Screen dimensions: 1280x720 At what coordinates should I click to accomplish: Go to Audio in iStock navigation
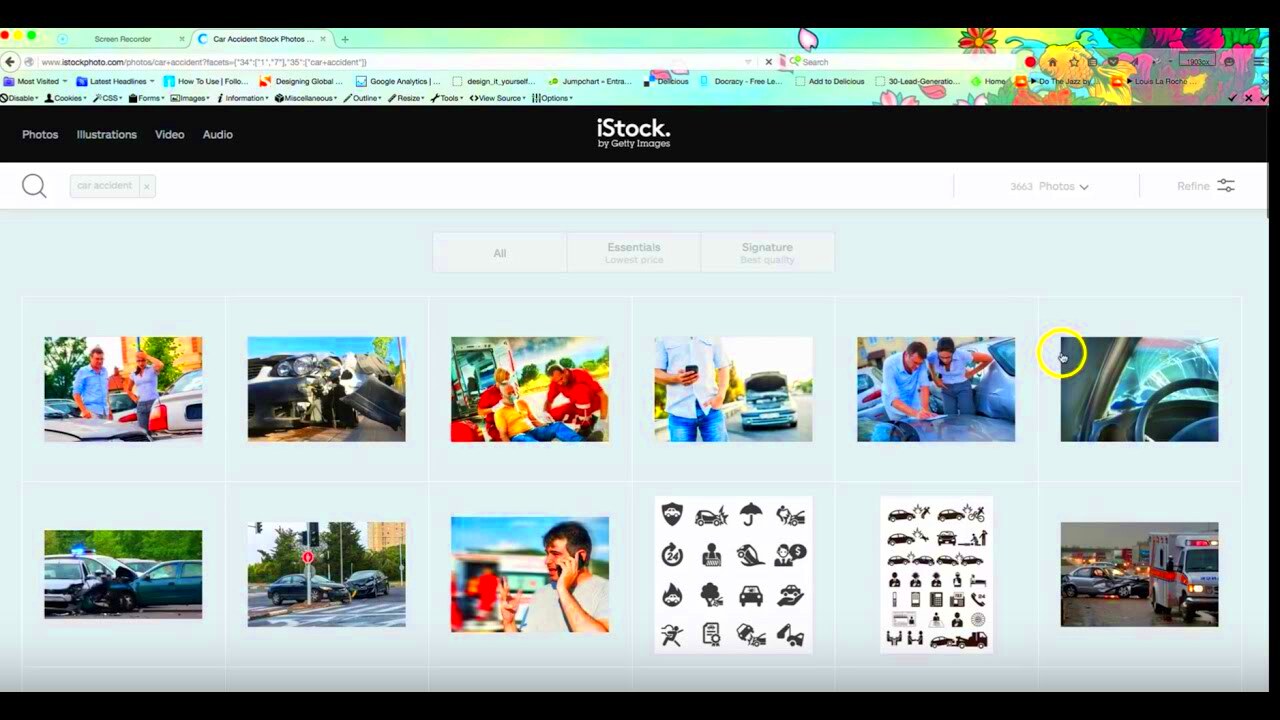click(217, 134)
